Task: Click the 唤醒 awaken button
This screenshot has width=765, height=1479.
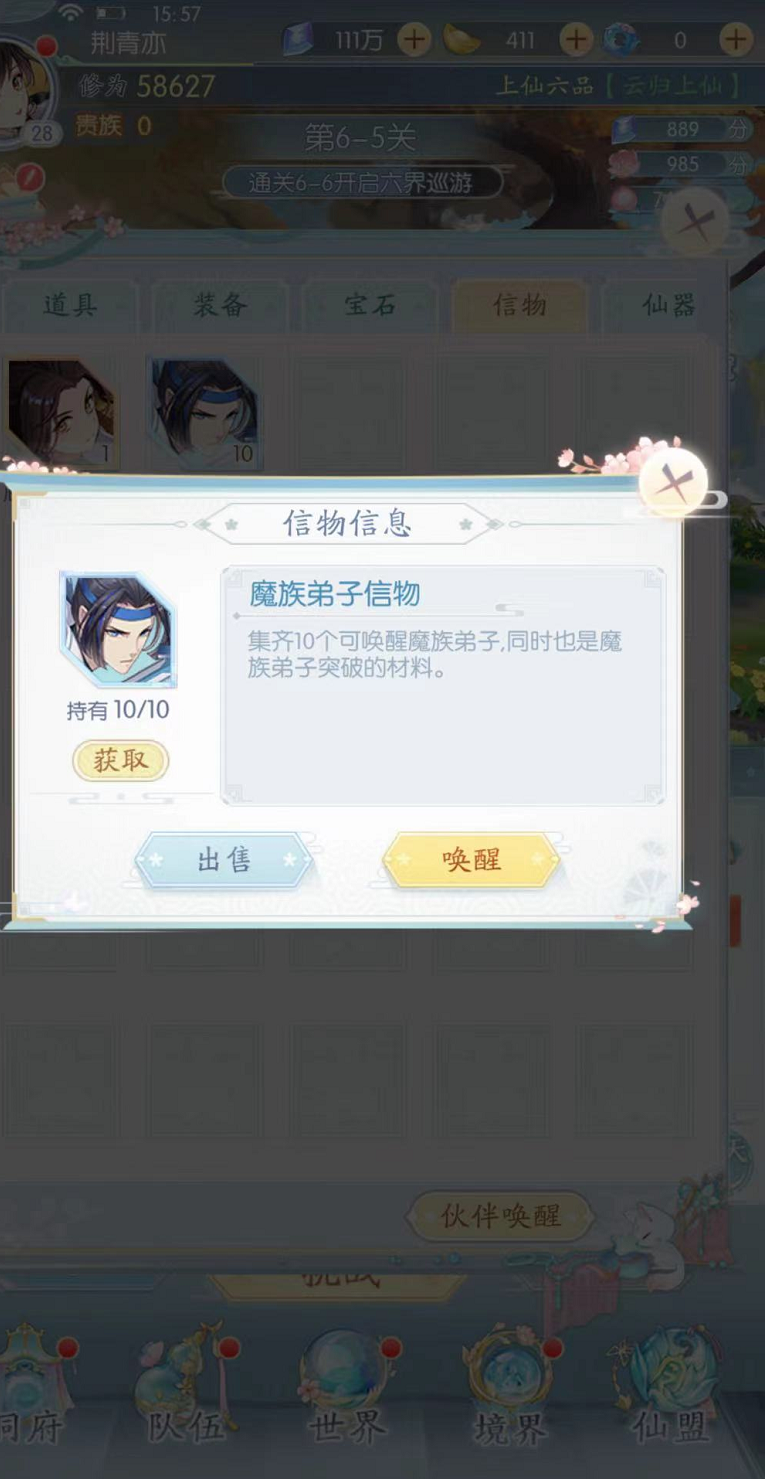Action: (x=471, y=860)
